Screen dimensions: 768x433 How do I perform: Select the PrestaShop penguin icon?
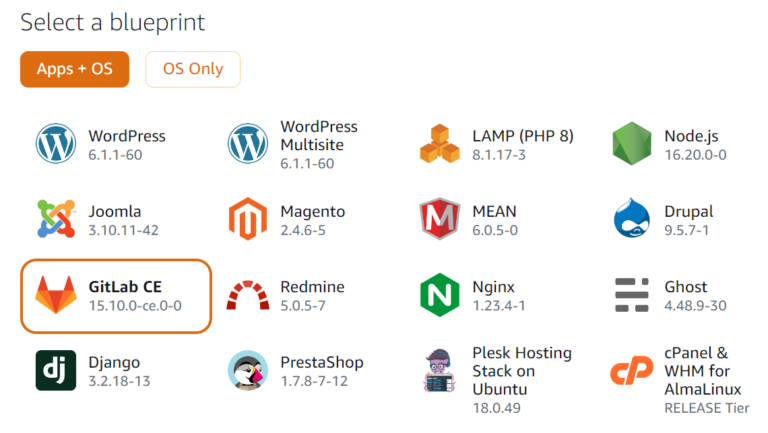click(248, 371)
